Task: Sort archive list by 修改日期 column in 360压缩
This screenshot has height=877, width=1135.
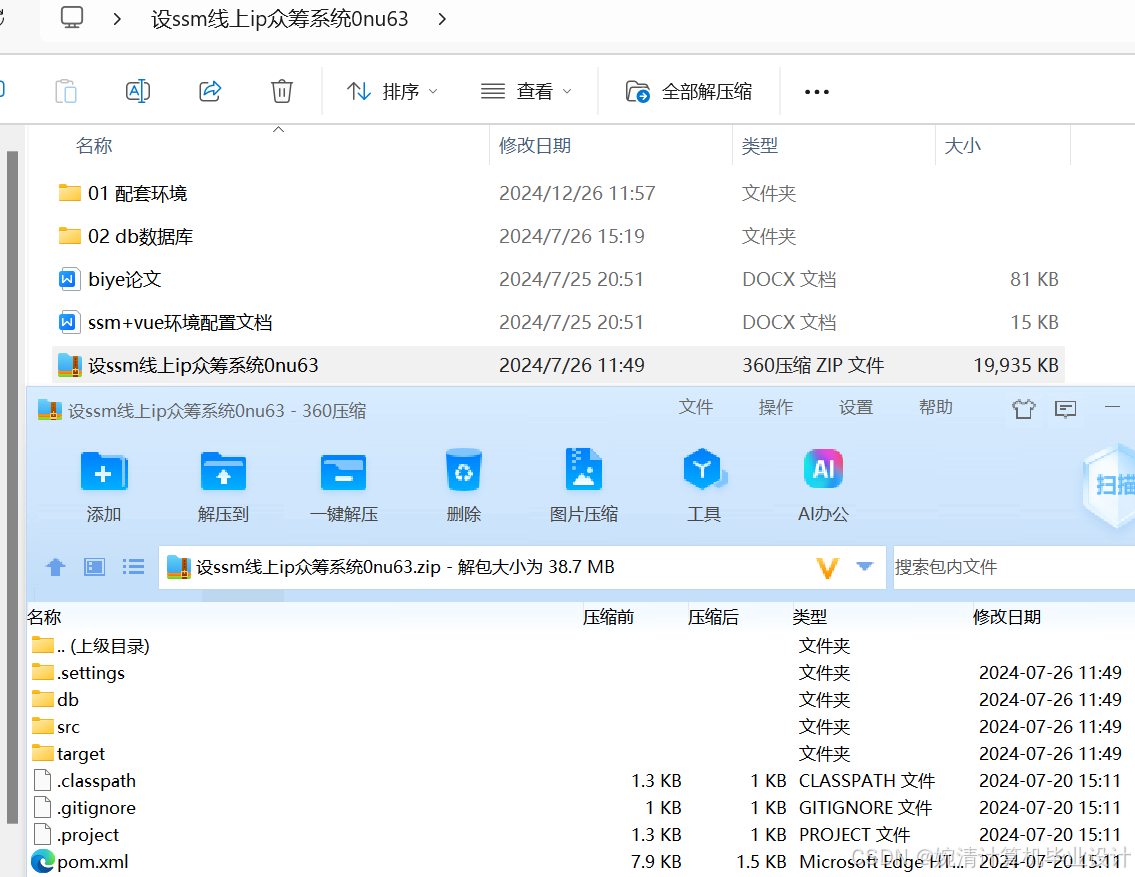Action: [1006, 617]
